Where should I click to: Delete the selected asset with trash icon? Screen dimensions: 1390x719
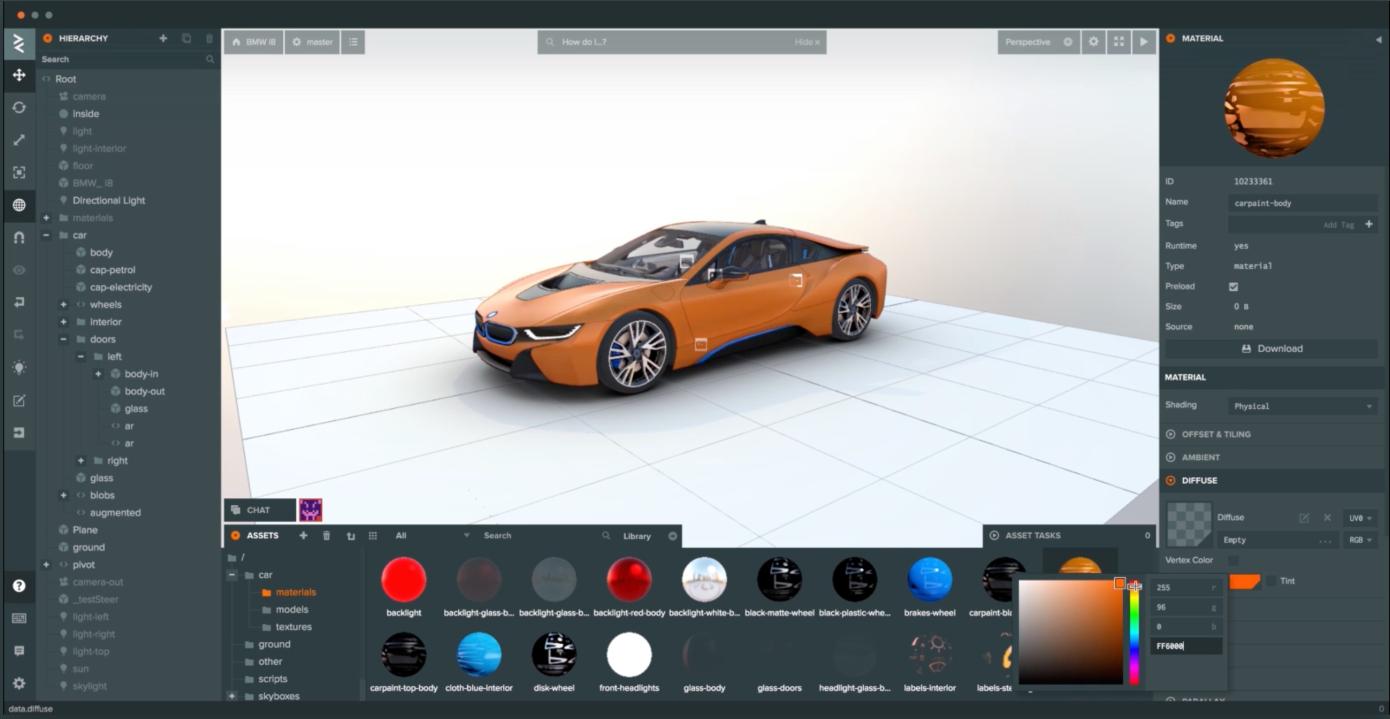(x=326, y=536)
